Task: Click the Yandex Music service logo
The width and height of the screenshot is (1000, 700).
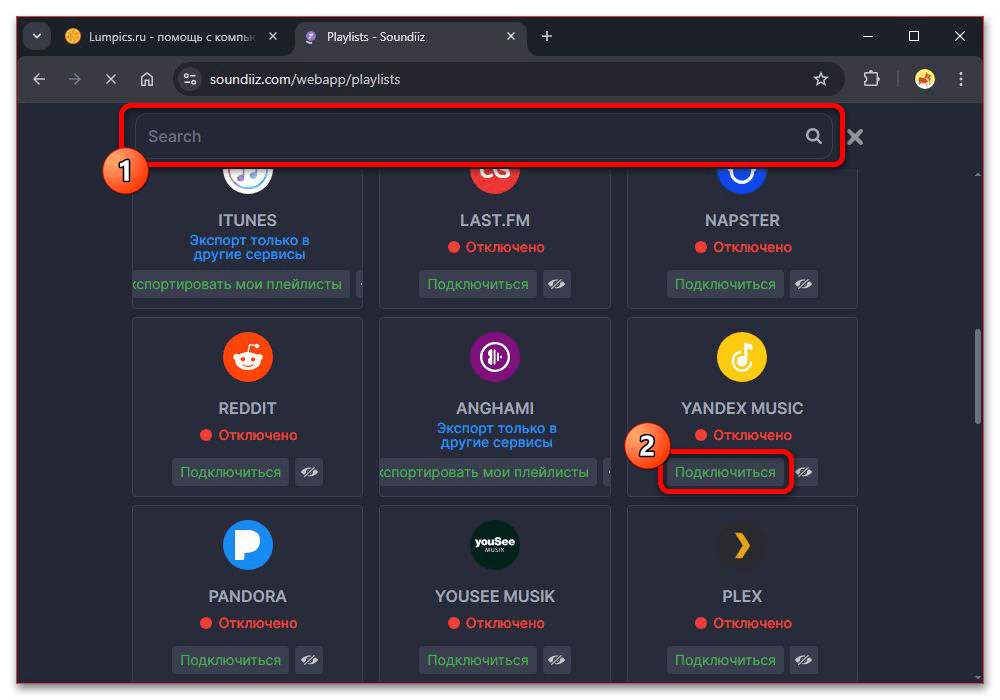Action: (x=741, y=358)
